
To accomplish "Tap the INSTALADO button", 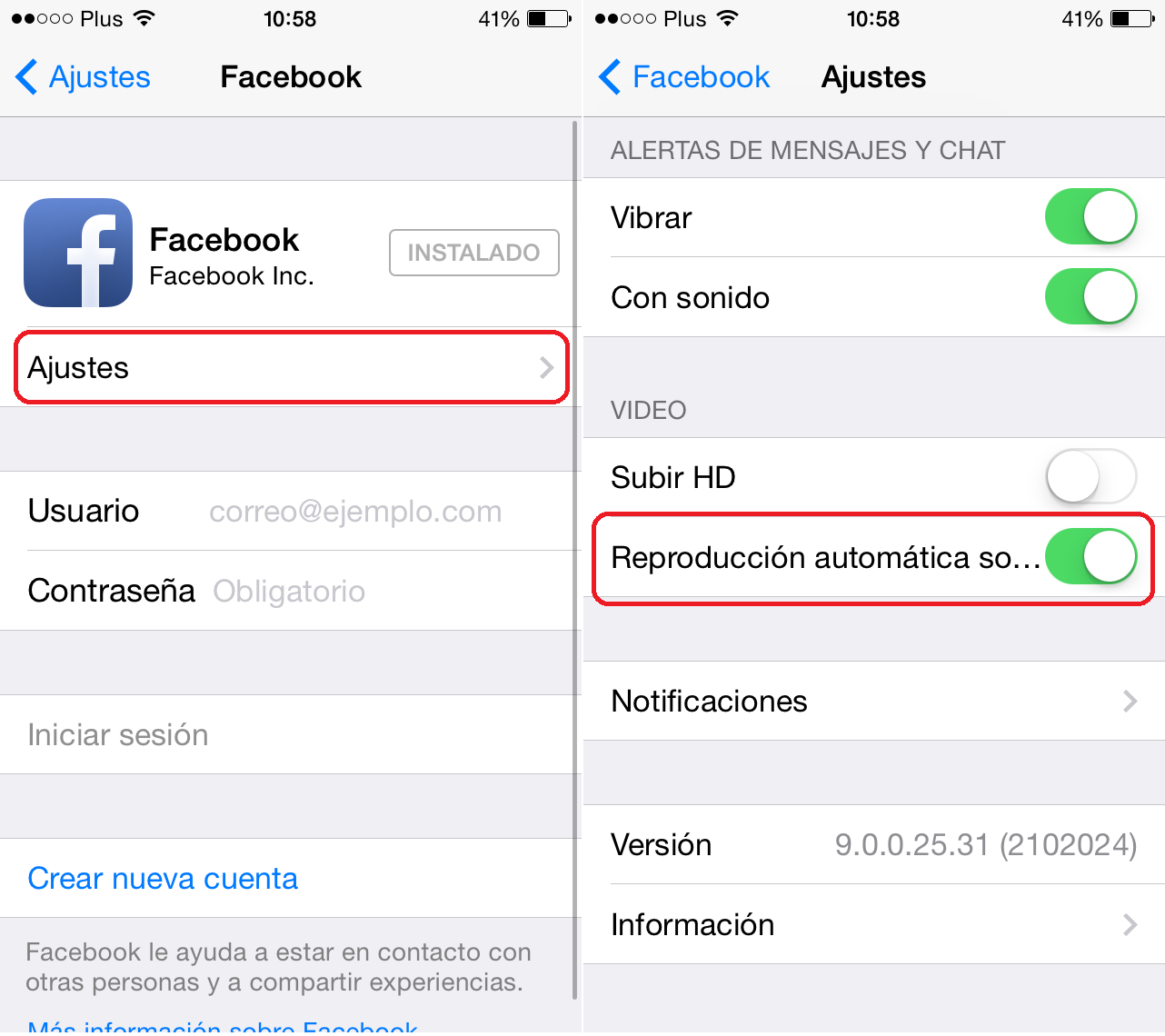I will (474, 253).
